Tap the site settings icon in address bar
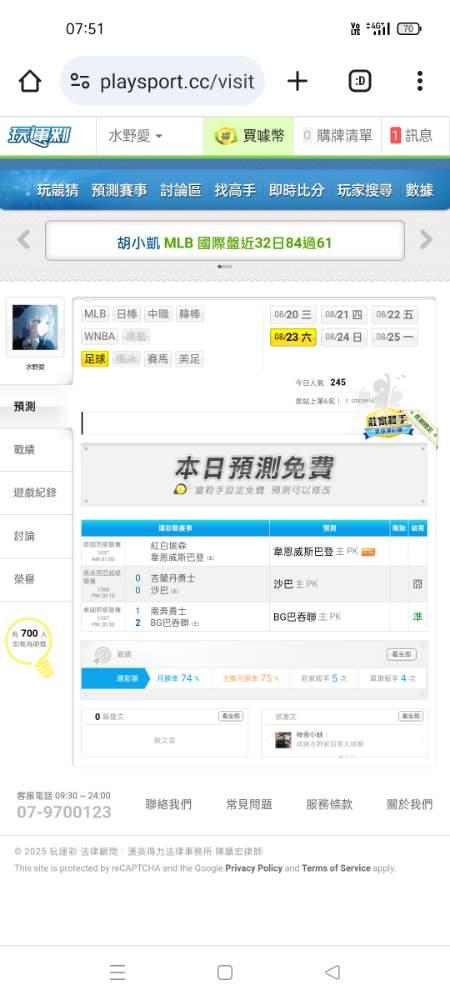 pos(80,81)
